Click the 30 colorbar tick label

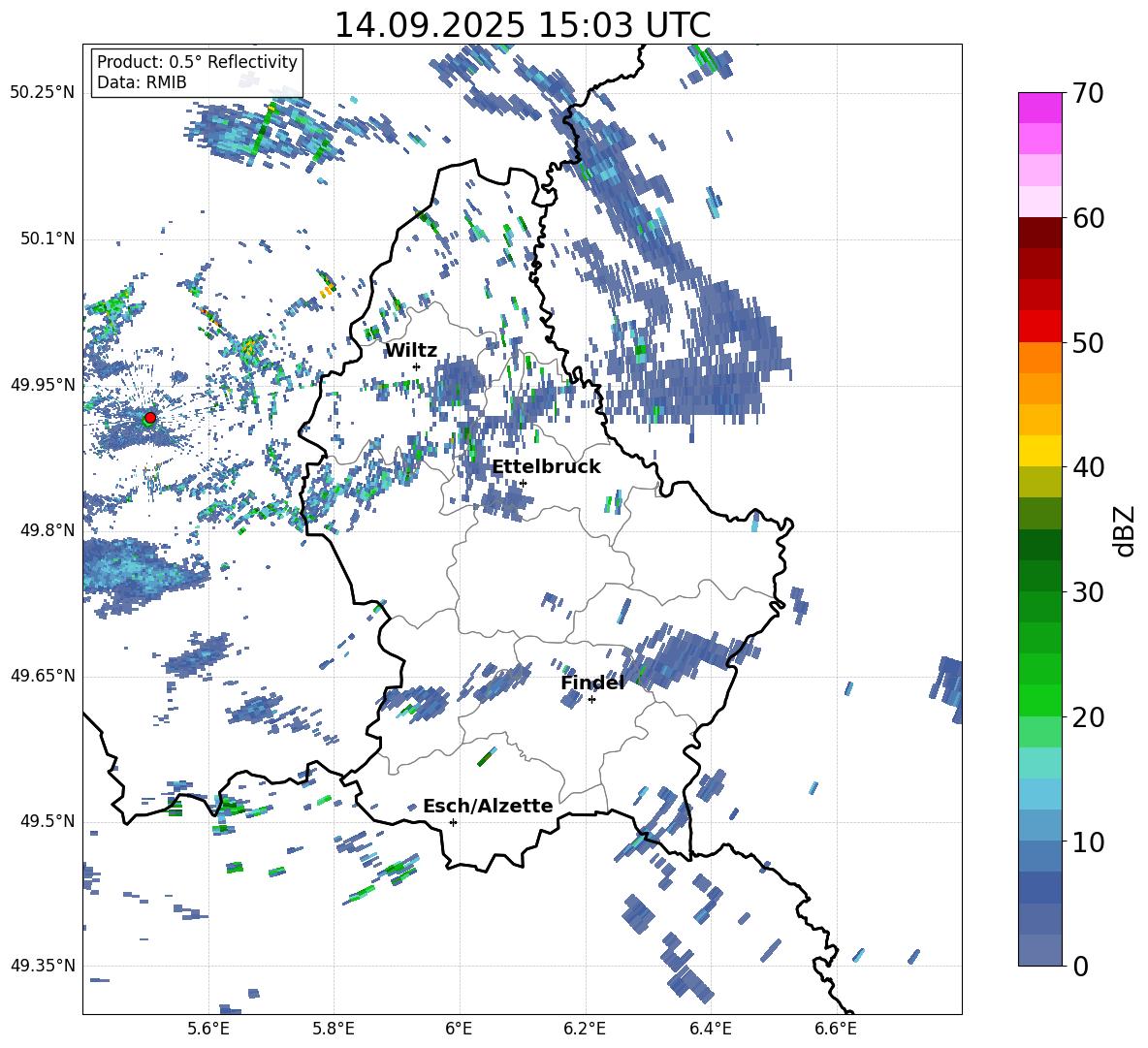tap(1088, 592)
